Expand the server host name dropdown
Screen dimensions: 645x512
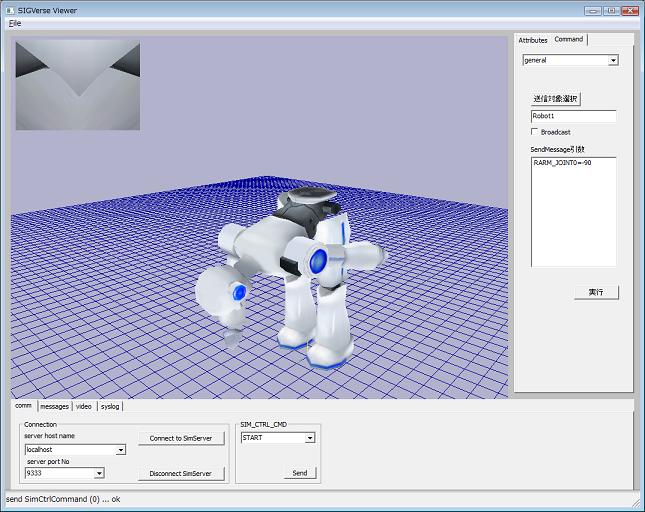121,450
